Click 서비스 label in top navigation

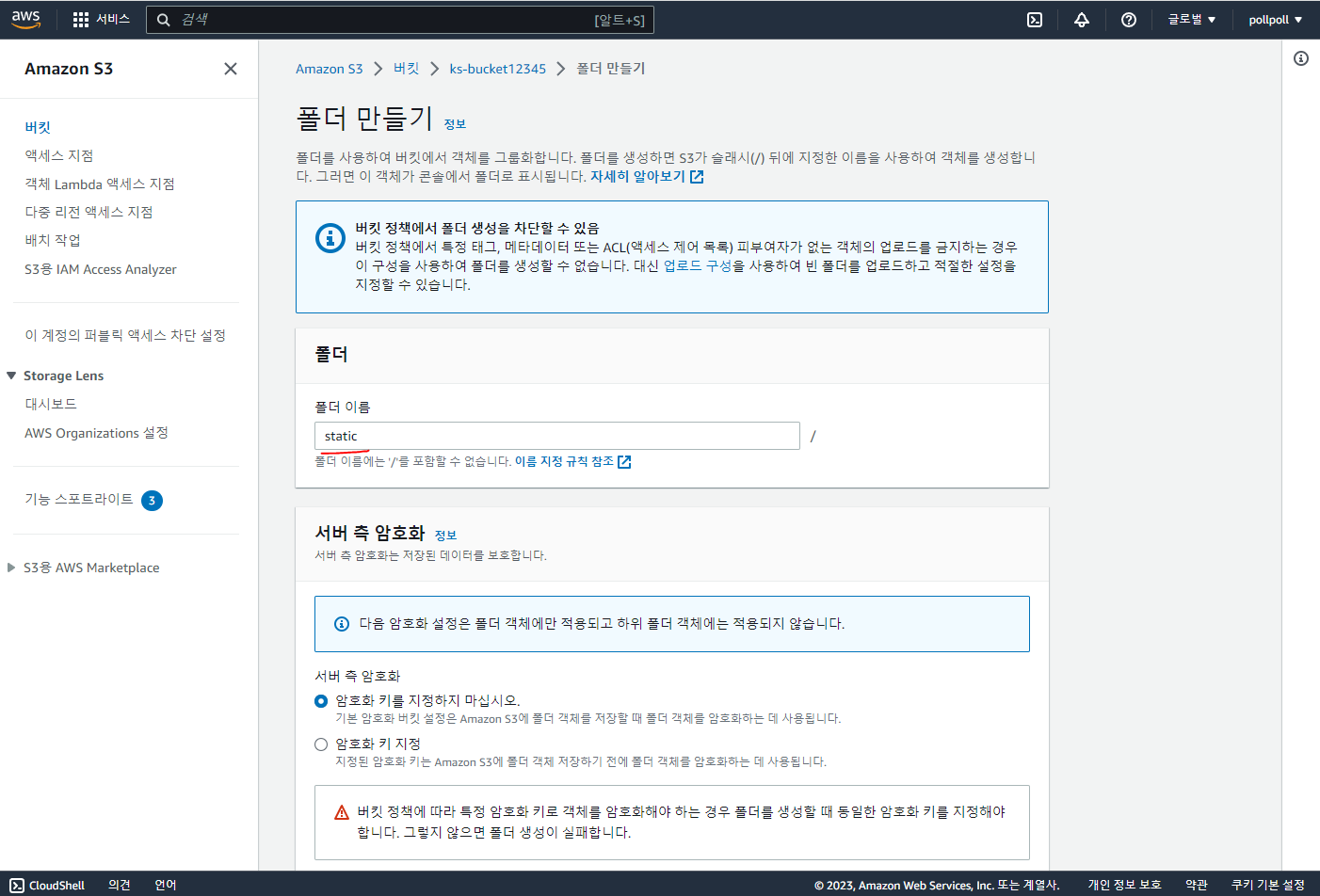point(113,20)
